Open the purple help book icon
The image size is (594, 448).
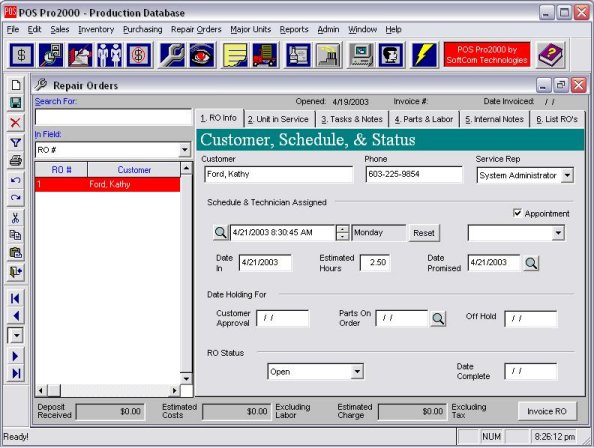(x=550, y=55)
